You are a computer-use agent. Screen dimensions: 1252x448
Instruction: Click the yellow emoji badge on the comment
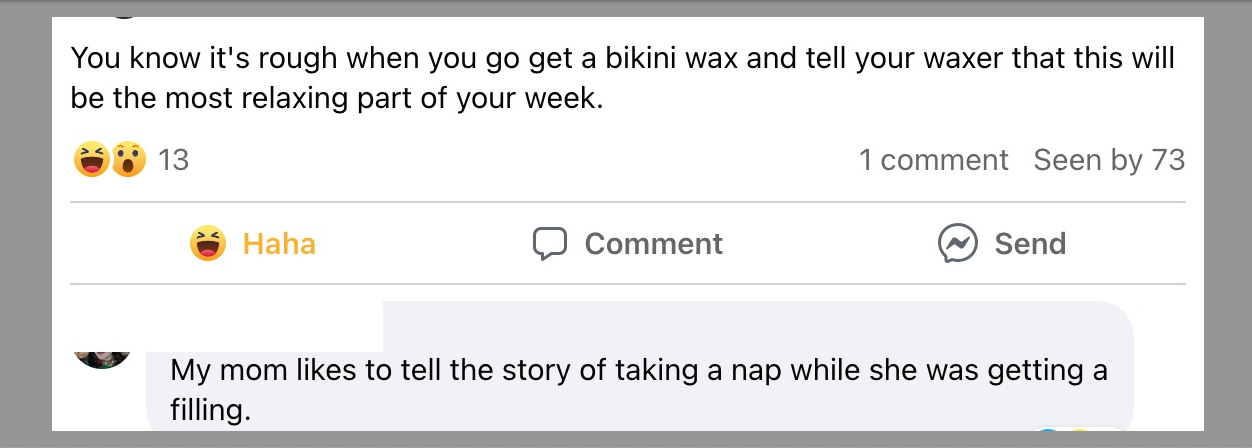[1079, 432]
